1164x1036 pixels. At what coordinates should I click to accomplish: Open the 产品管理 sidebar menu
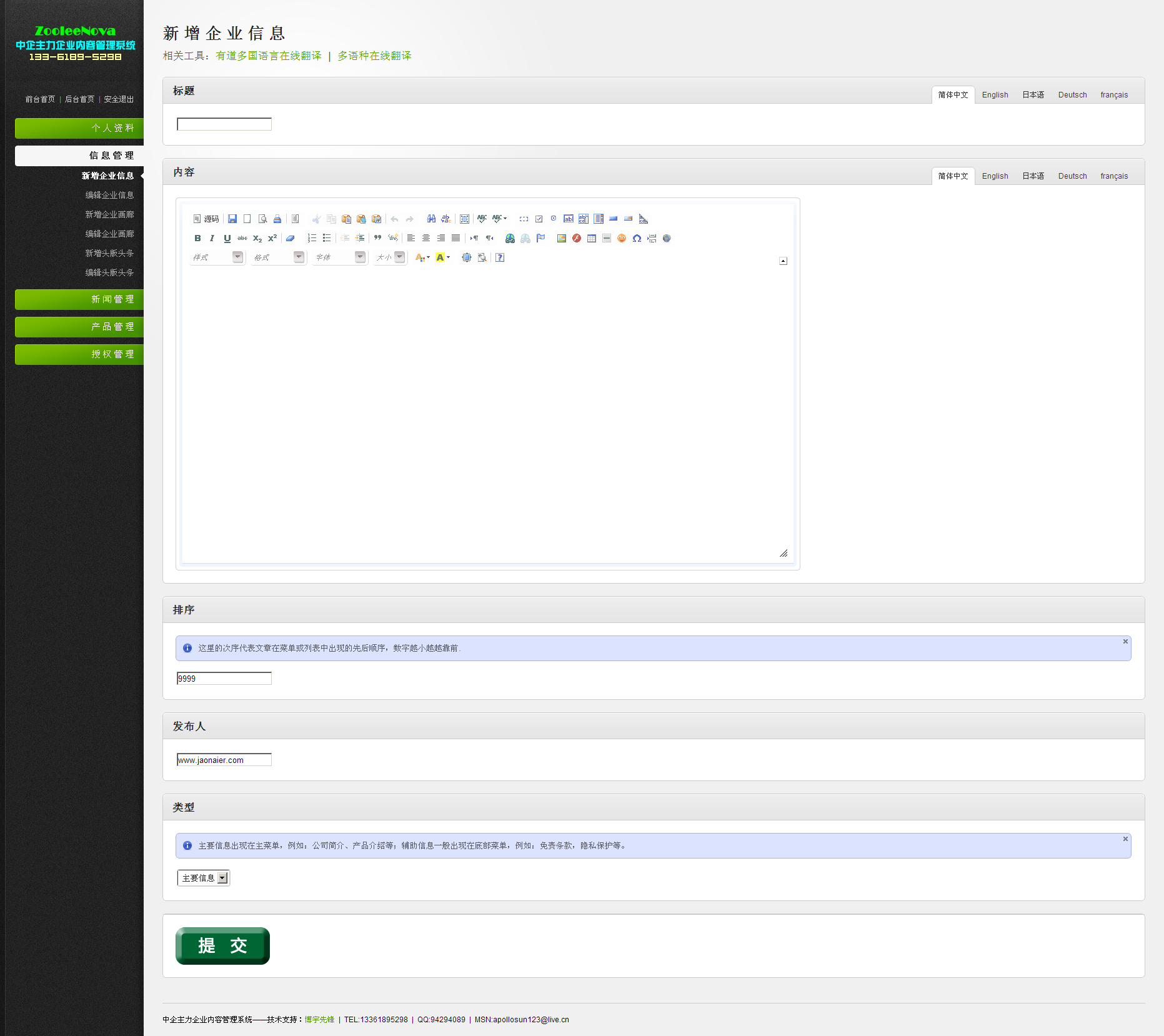click(79, 327)
